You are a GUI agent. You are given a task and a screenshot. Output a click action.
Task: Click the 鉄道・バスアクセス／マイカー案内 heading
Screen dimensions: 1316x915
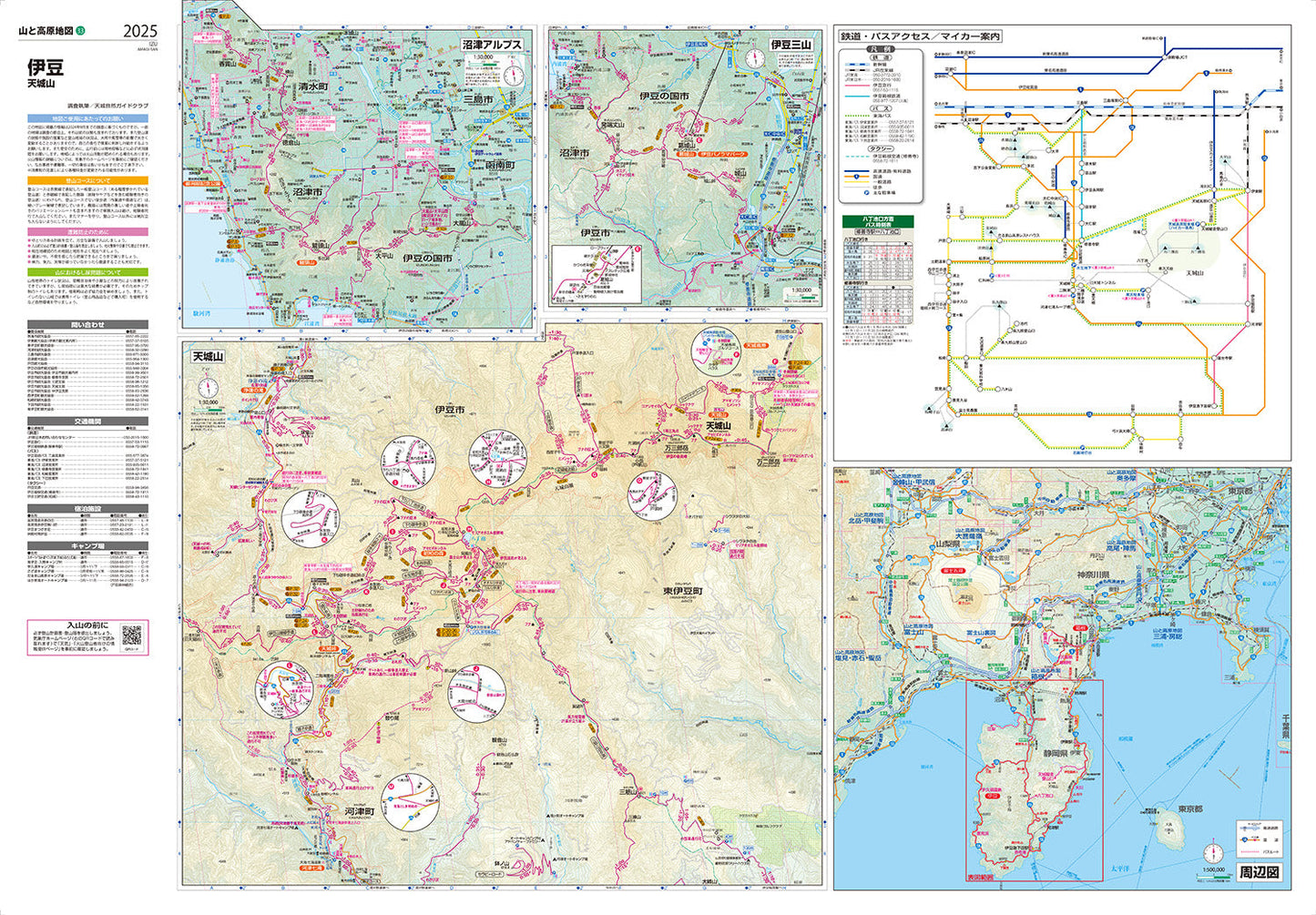coord(920,36)
